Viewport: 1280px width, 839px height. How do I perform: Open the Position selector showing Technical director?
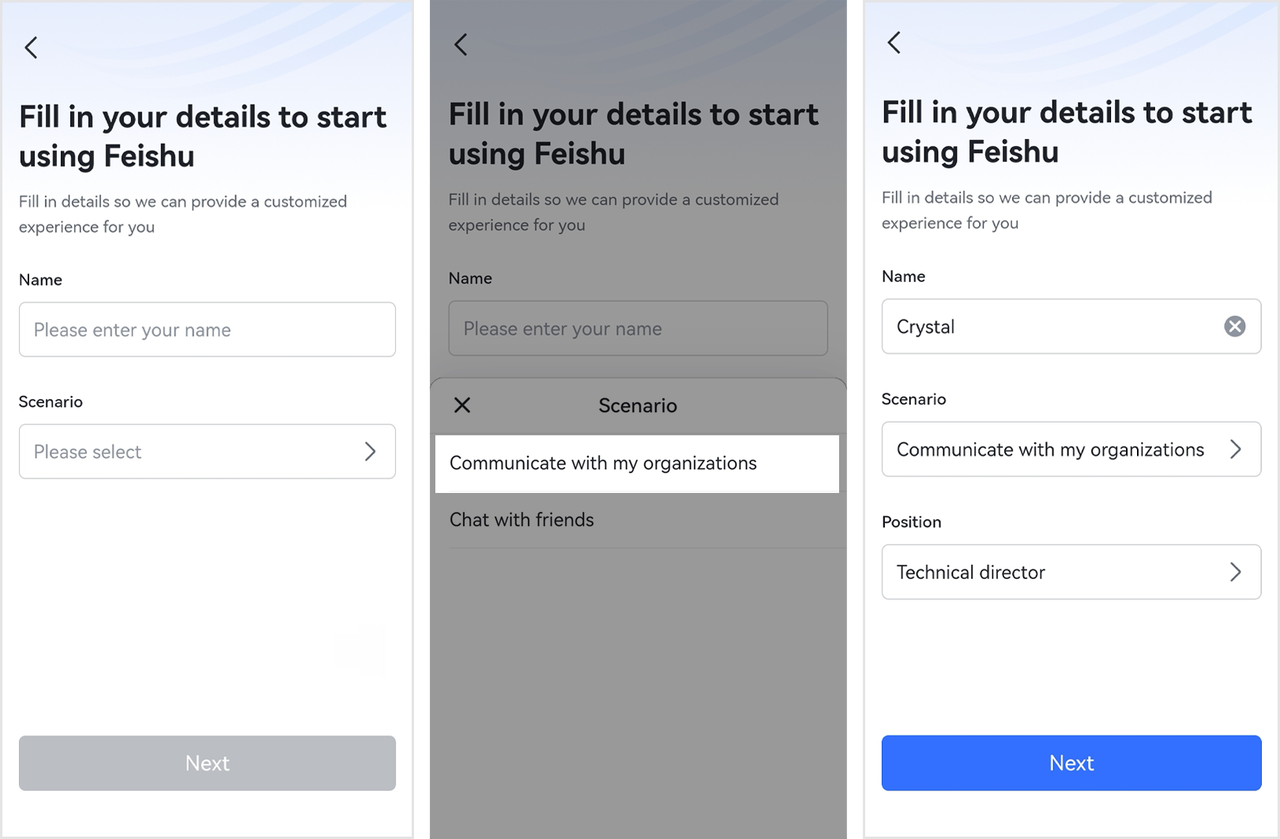click(x=1071, y=572)
